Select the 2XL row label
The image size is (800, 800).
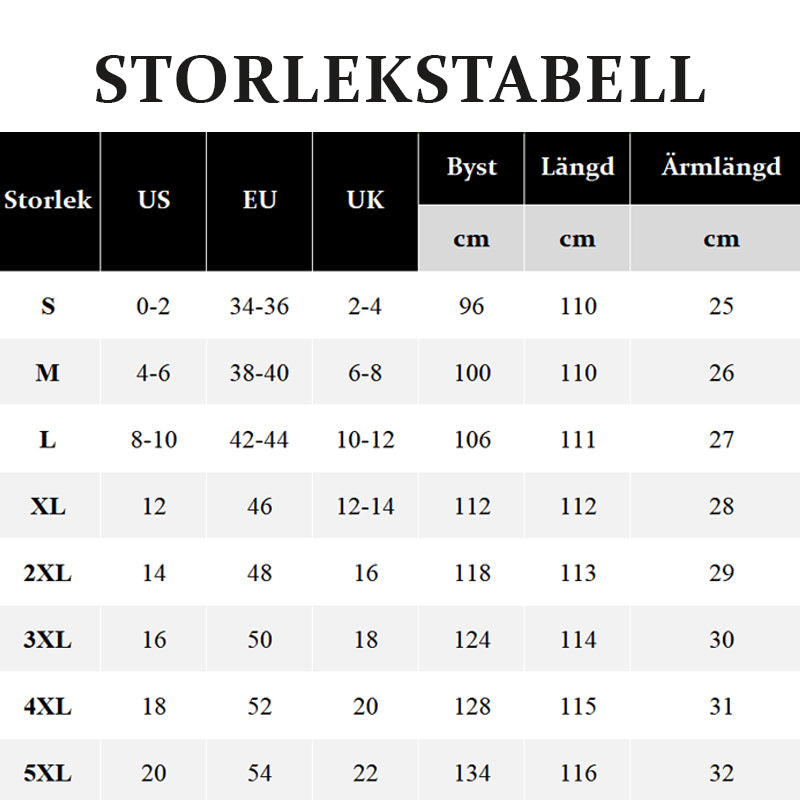coord(47,573)
